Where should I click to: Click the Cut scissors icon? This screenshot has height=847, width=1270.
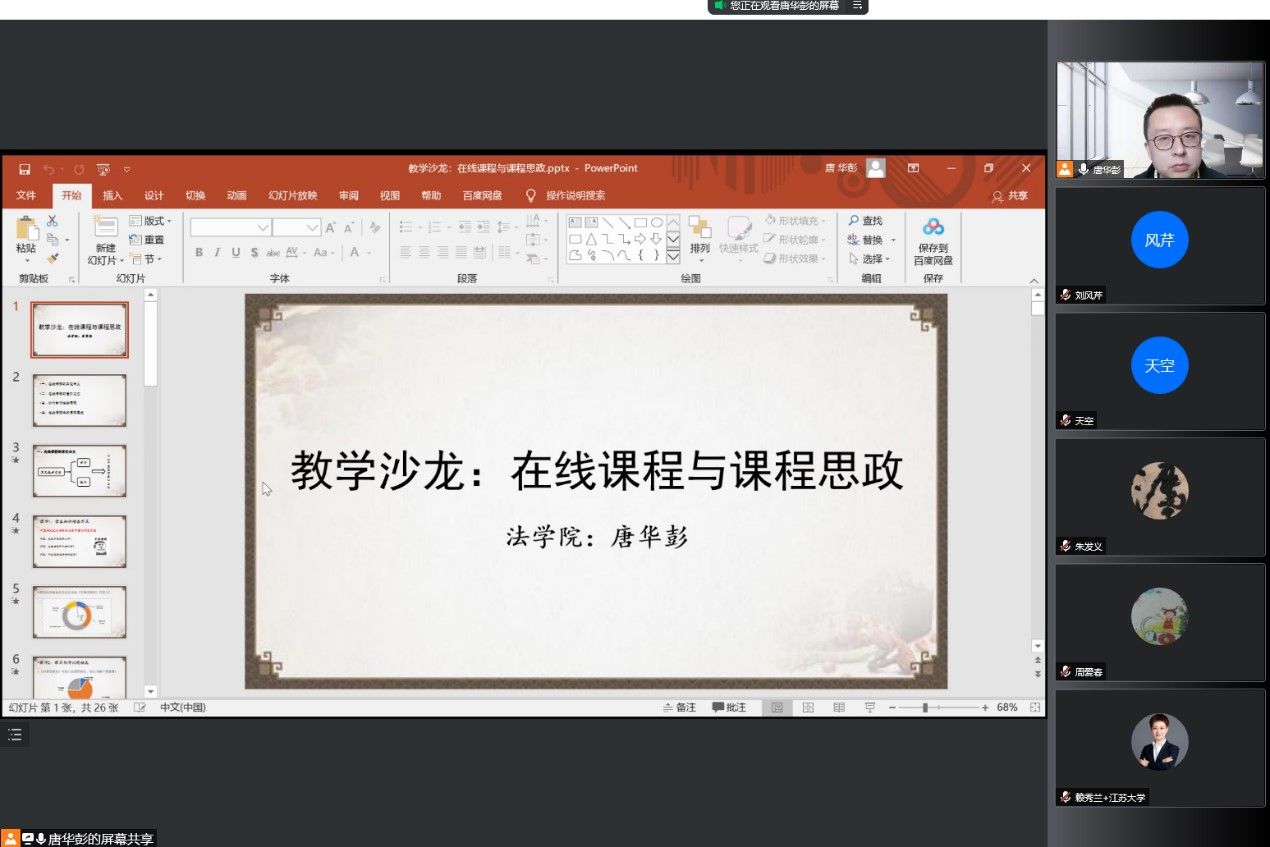[52, 221]
